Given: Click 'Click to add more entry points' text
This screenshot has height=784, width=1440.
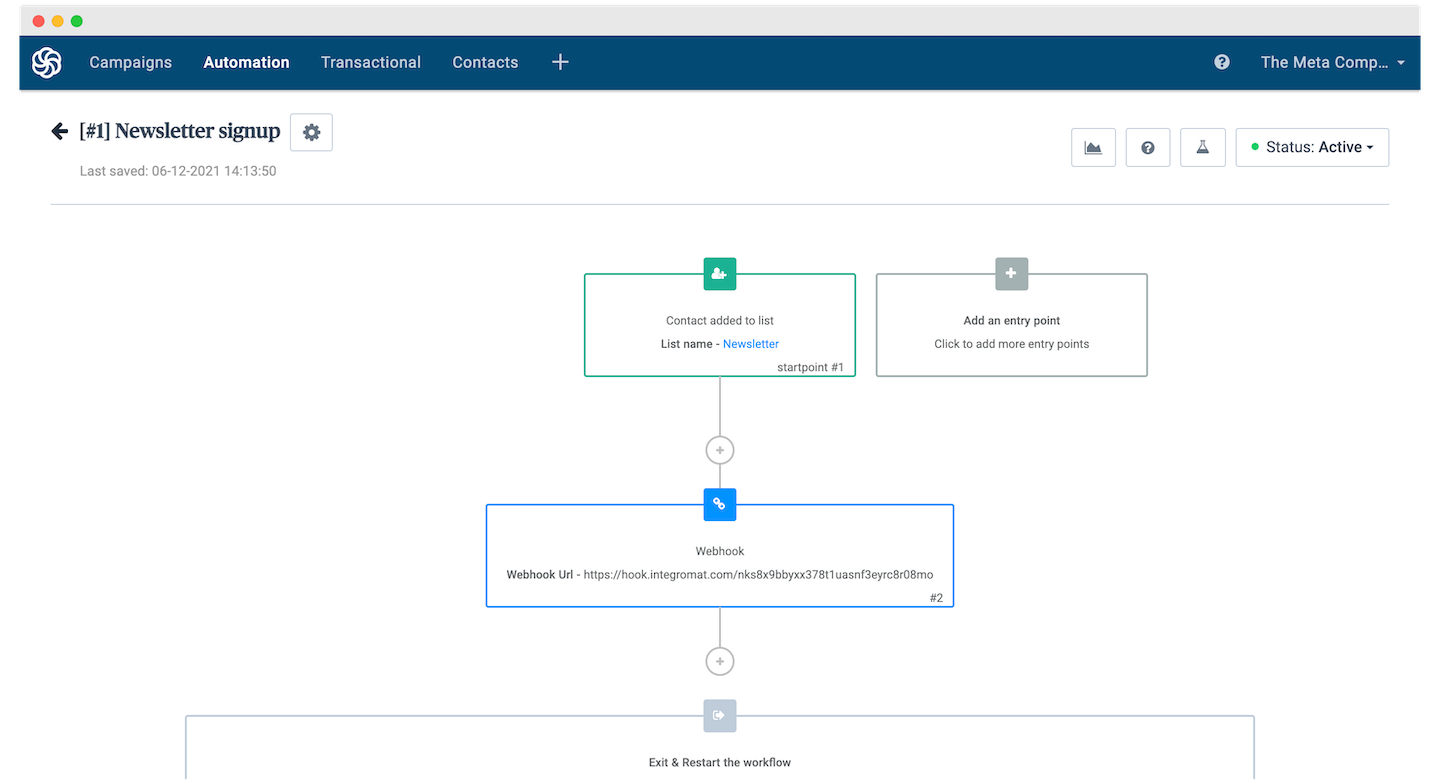Looking at the screenshot, I should 1012,344.
